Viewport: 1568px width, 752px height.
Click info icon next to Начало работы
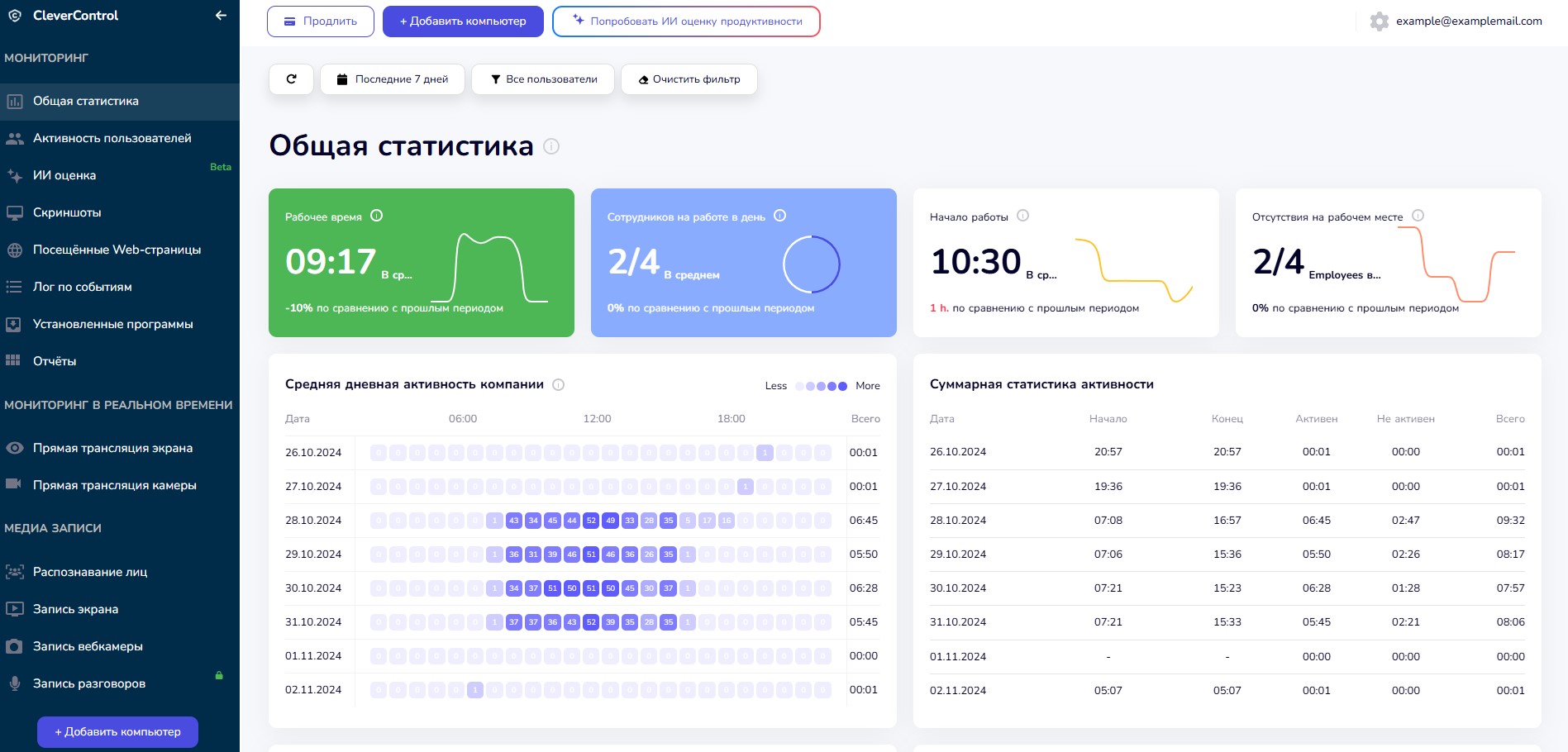[x=1022, y=216]
